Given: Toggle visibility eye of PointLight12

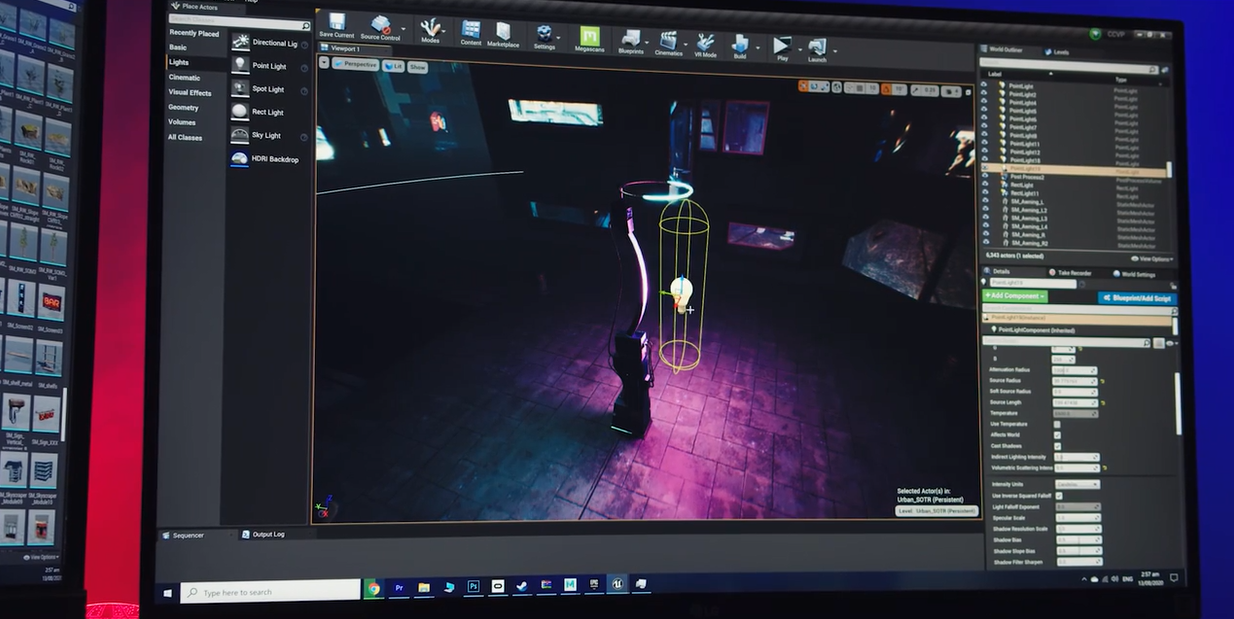Looking at the screenshot, I should click(x=984, y=152).
